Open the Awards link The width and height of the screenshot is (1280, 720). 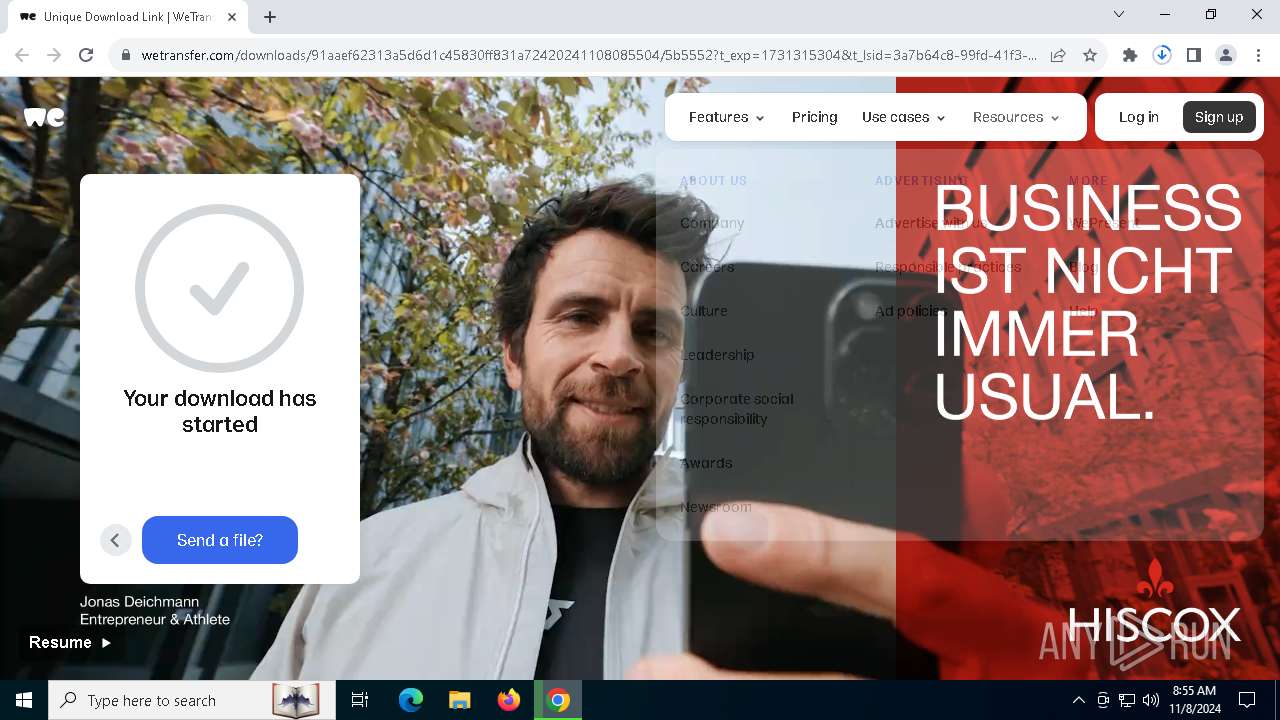pyautogui.click(x=706, y=463)
